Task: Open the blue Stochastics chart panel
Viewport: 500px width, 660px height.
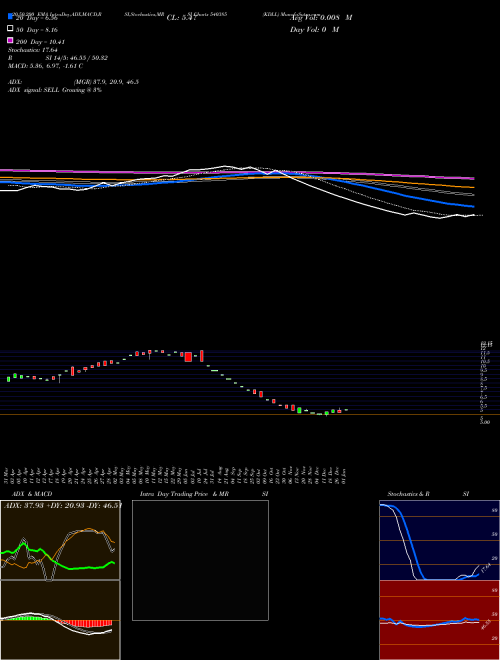Action: [x=439, y=540]
